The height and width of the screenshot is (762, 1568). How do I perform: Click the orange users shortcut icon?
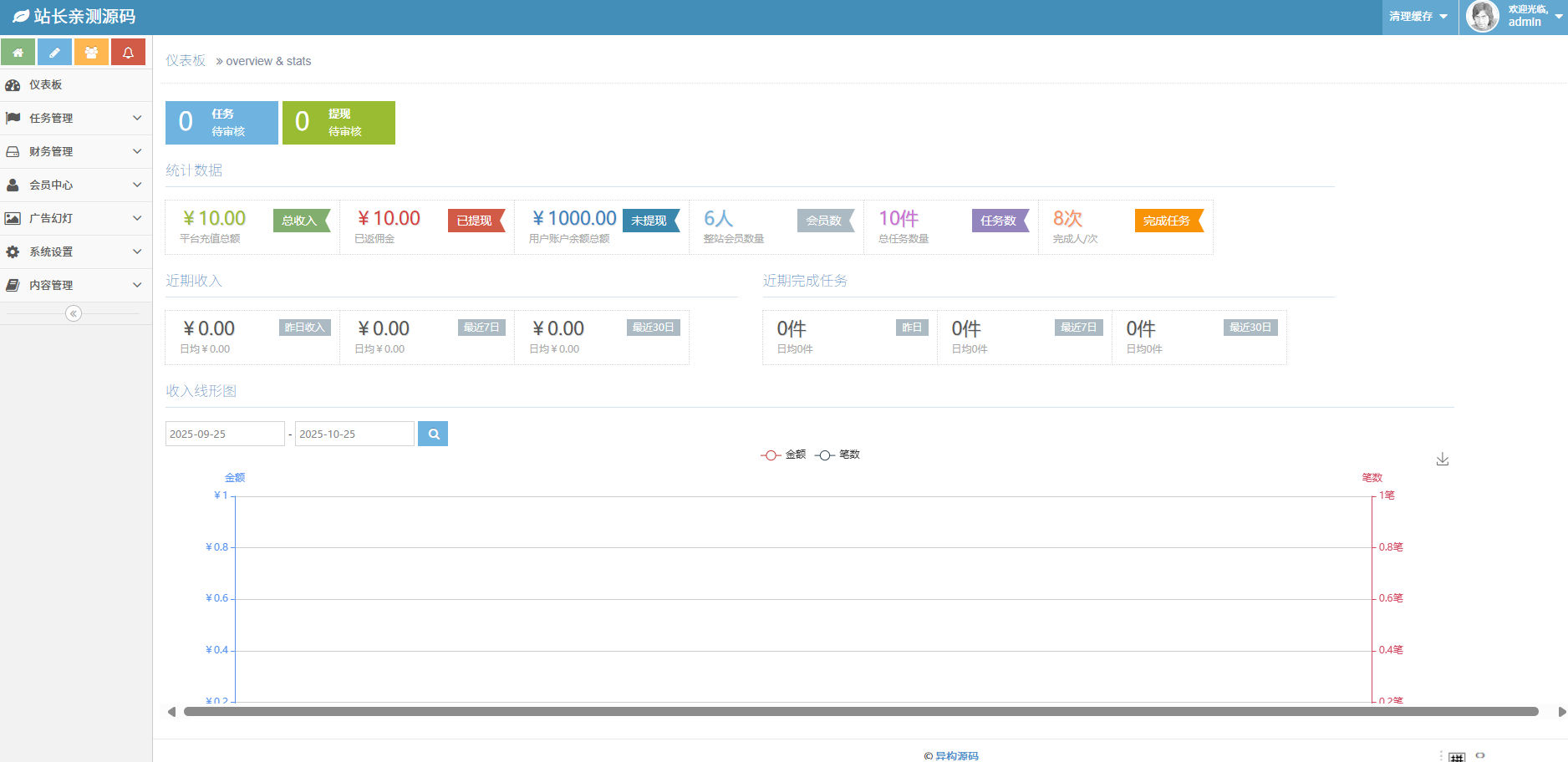pyautogui.click(x=91, y=52)
